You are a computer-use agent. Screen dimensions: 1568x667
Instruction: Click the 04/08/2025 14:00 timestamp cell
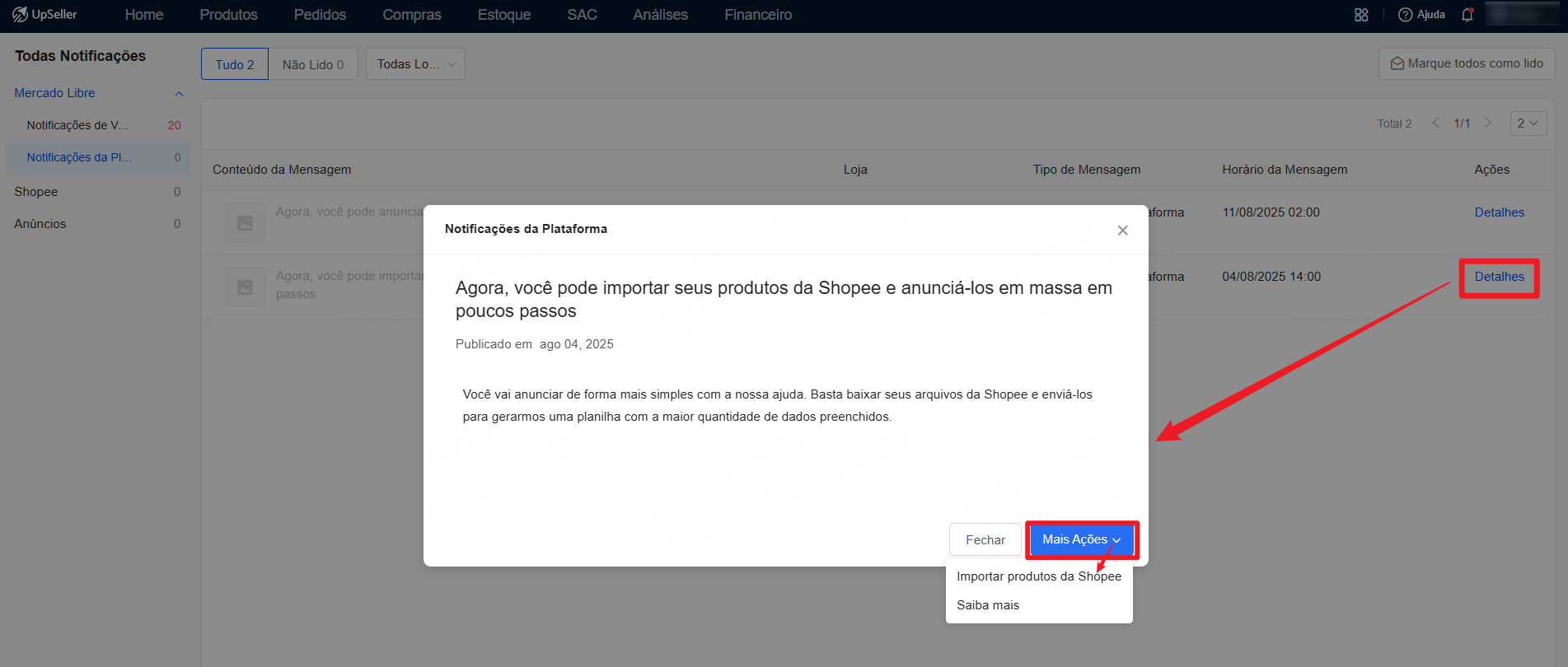tap(1271, 277)
